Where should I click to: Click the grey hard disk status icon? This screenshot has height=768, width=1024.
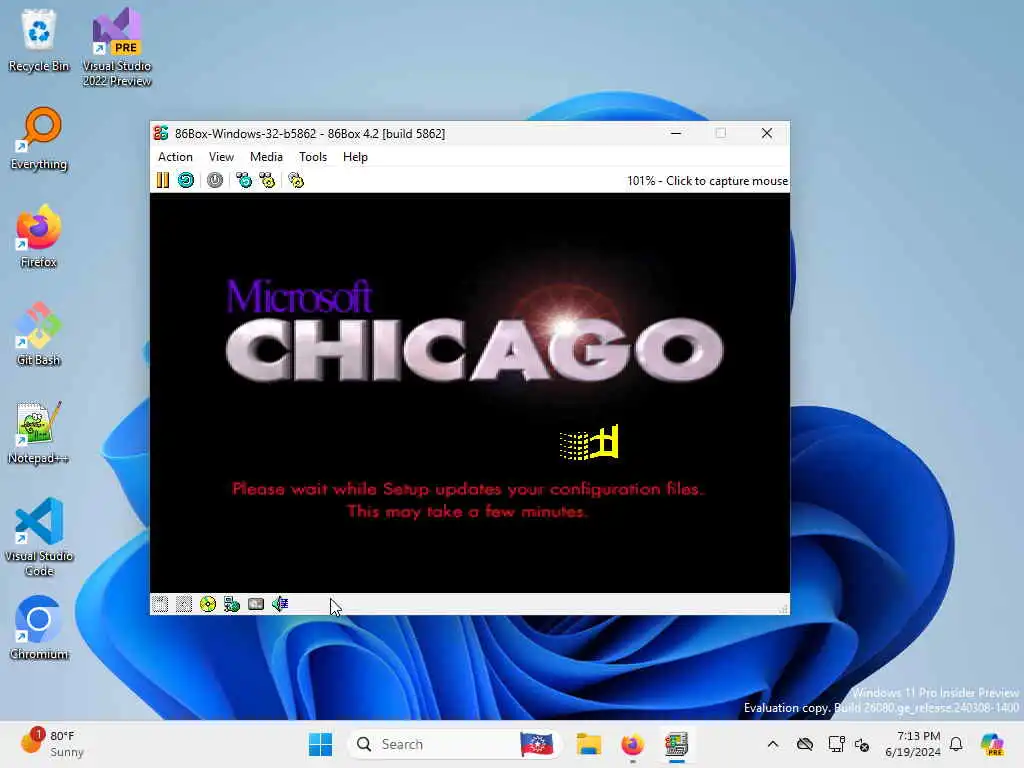(256, 604)
